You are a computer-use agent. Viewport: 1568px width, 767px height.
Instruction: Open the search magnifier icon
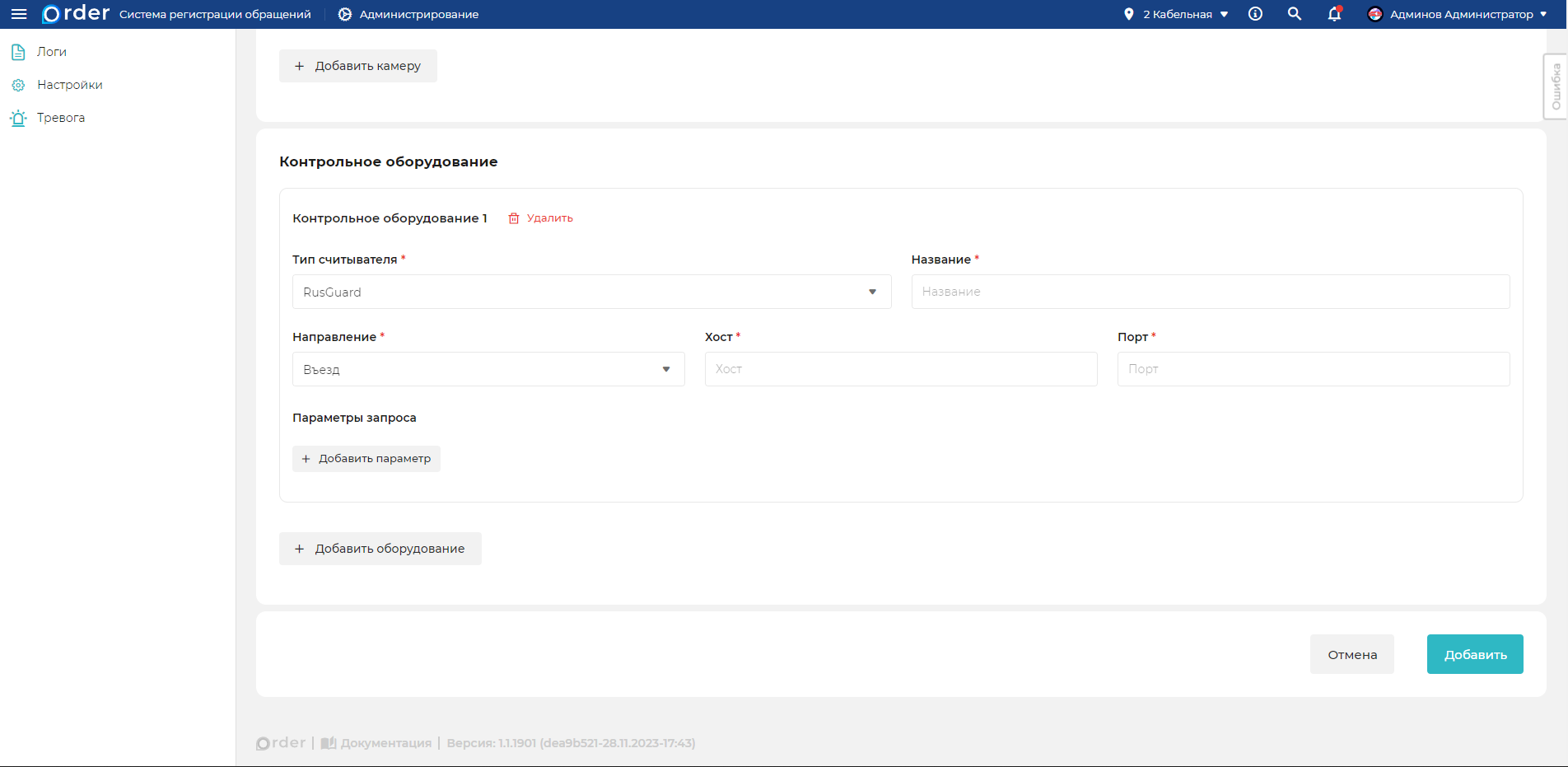[x=1295, y=14]
